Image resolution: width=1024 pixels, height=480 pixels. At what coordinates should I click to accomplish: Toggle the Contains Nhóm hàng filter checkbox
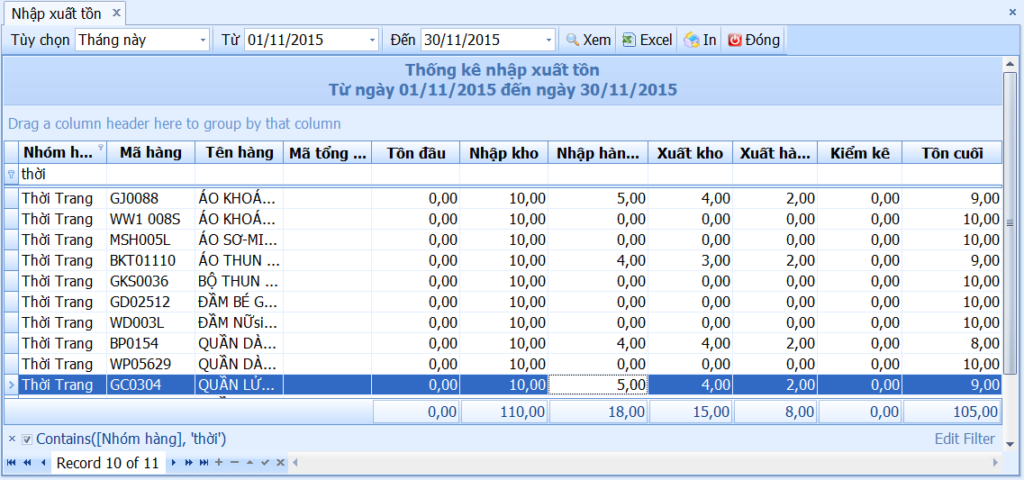[x=27, y=440]
